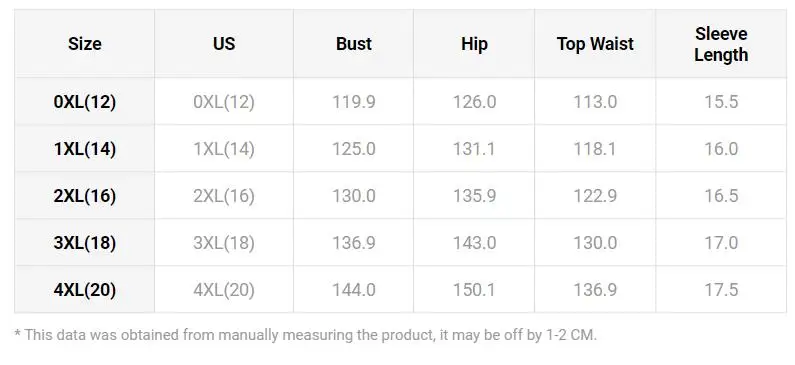The width and height of the screenshot is (795, 365).
Task: Select the 2XL(16) size row label
Action: (85, 196)
